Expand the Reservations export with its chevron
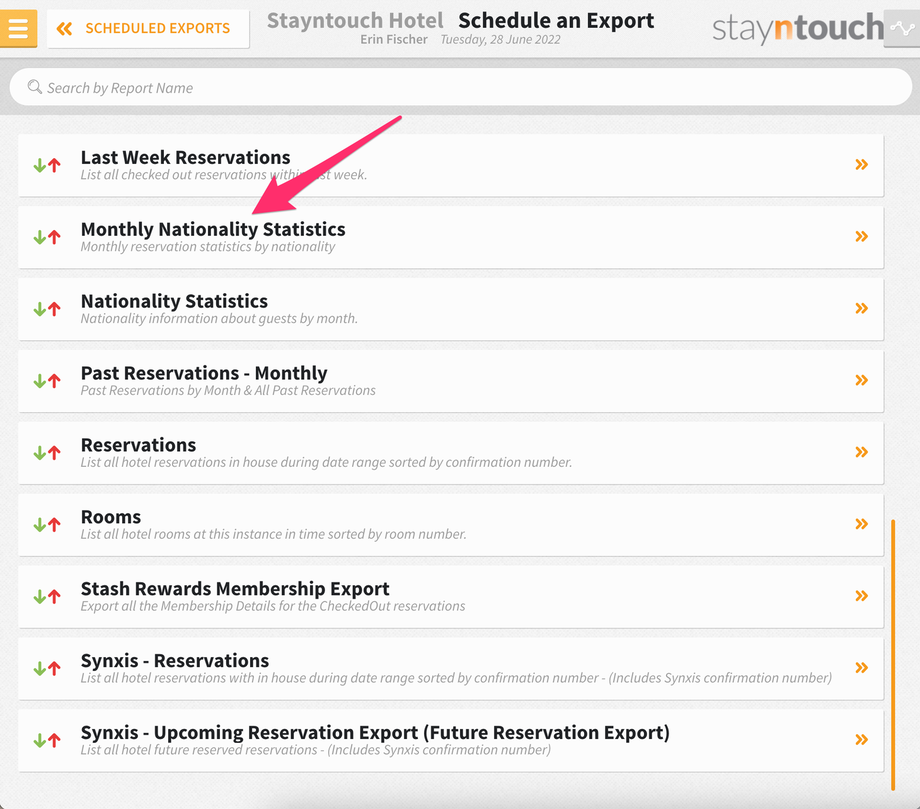The width and height of the screenshot is (920, 809). [x=861, y=452]
